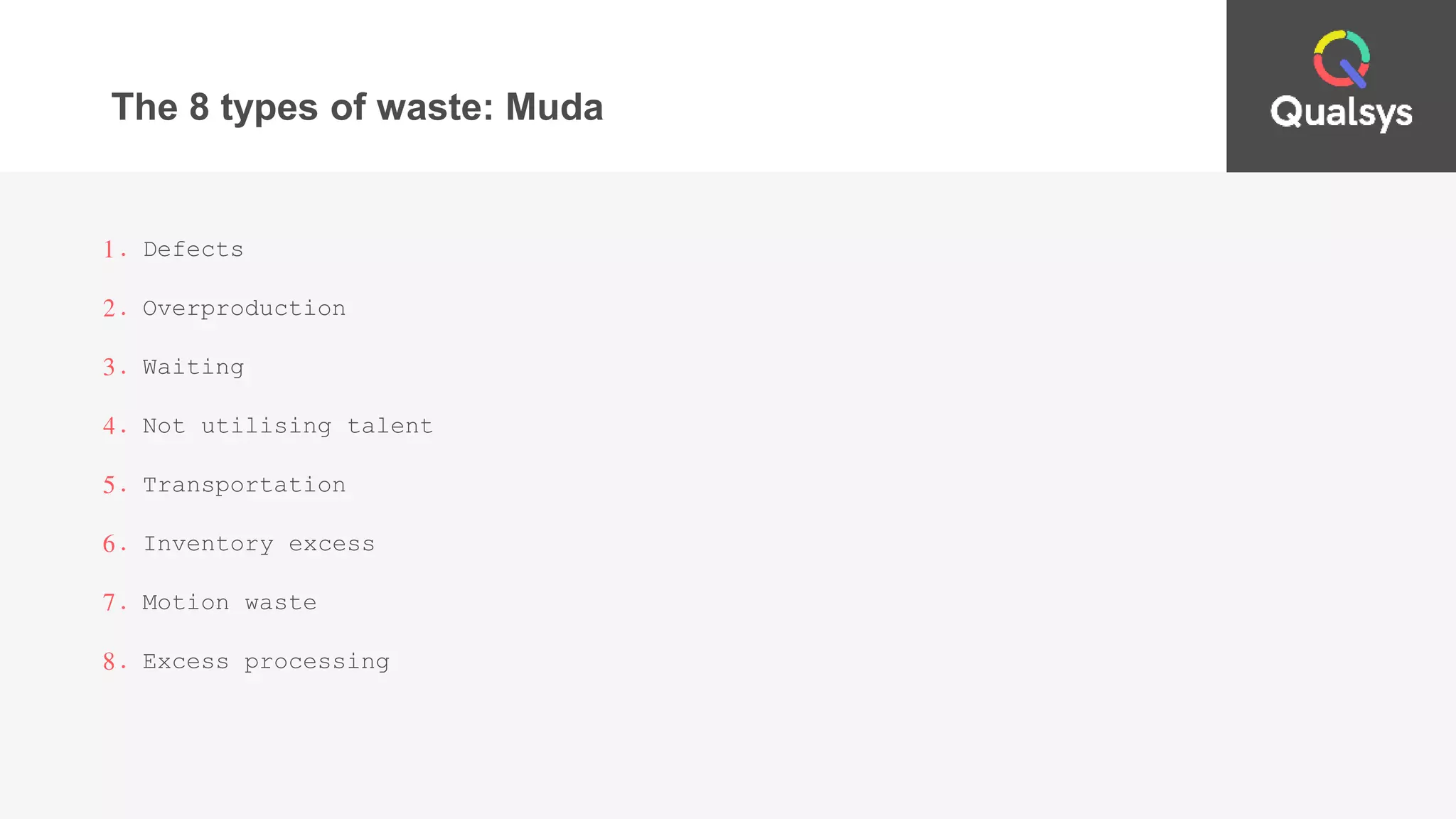Click the red number 1 bullet

coord(109,250)
